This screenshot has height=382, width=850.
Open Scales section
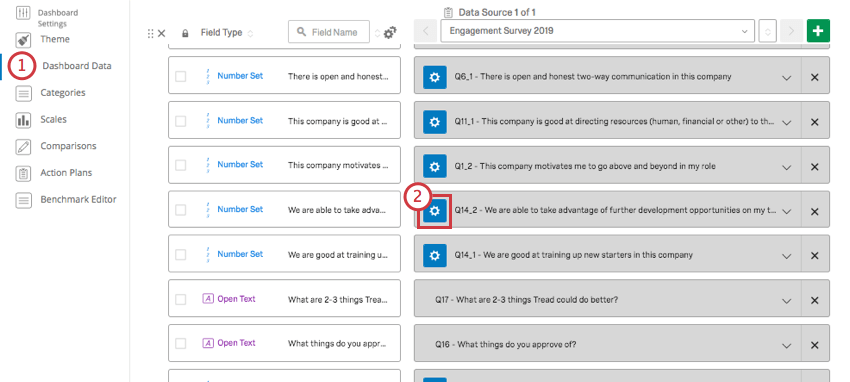coord(53,119)
